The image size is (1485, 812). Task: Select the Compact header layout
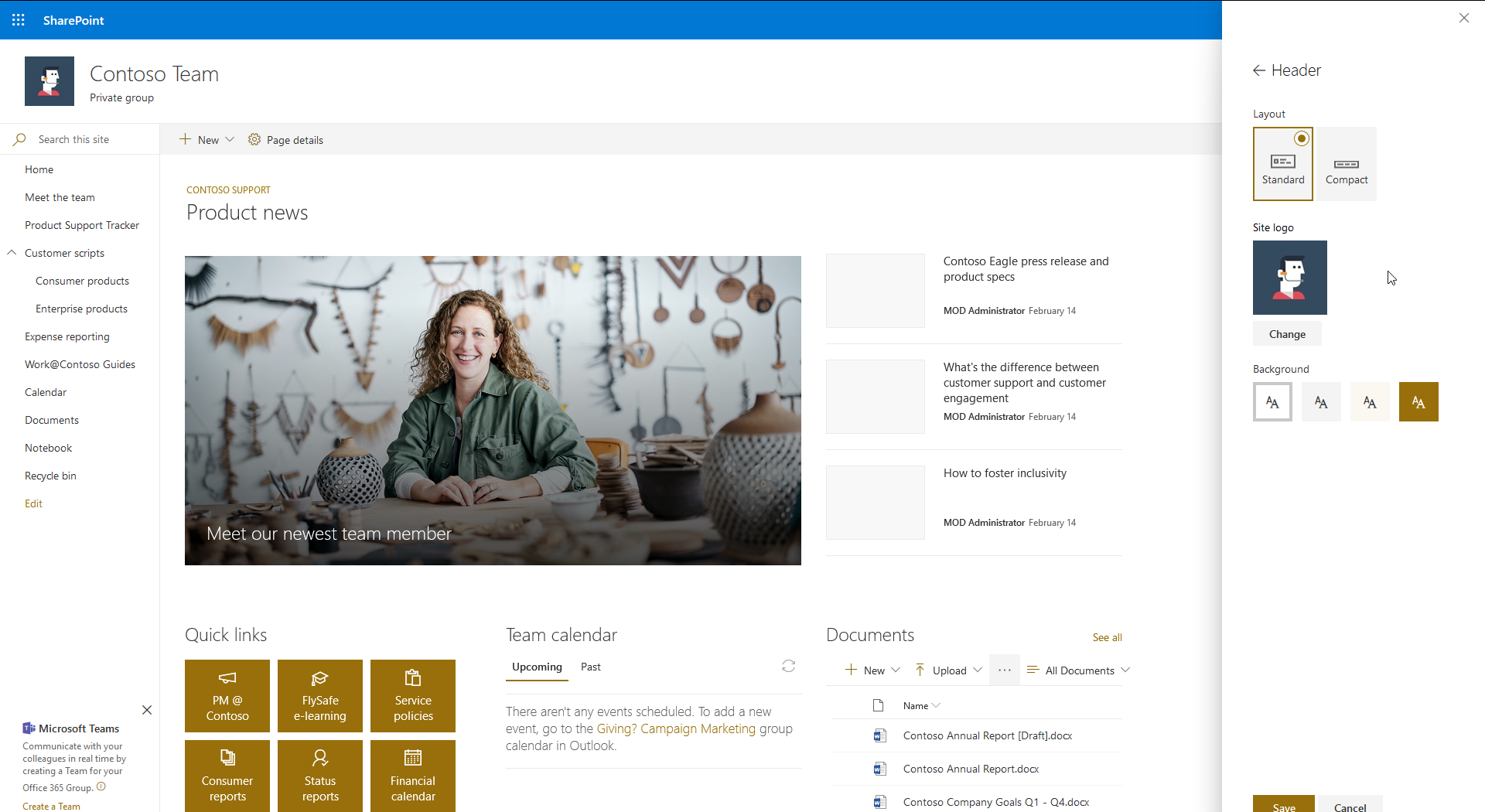(1347, 164)
